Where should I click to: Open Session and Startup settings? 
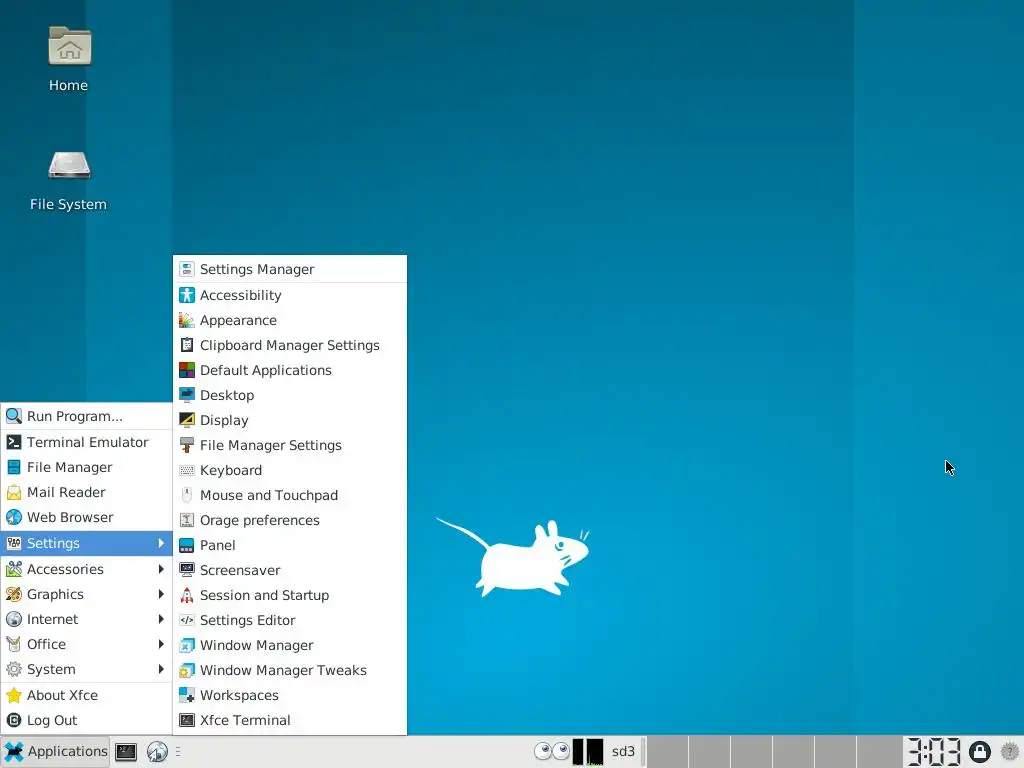(290, 595)
